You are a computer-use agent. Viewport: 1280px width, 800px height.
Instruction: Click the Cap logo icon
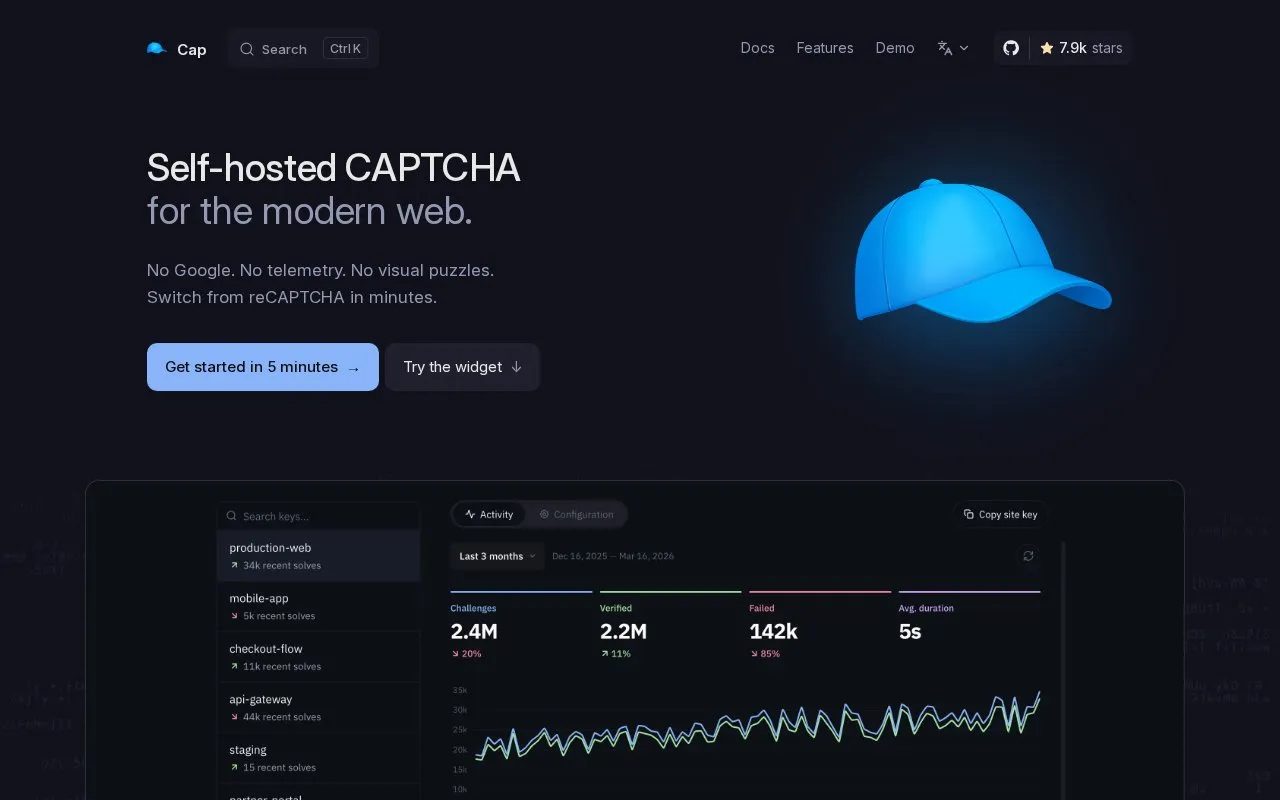(x=156, y=48)
